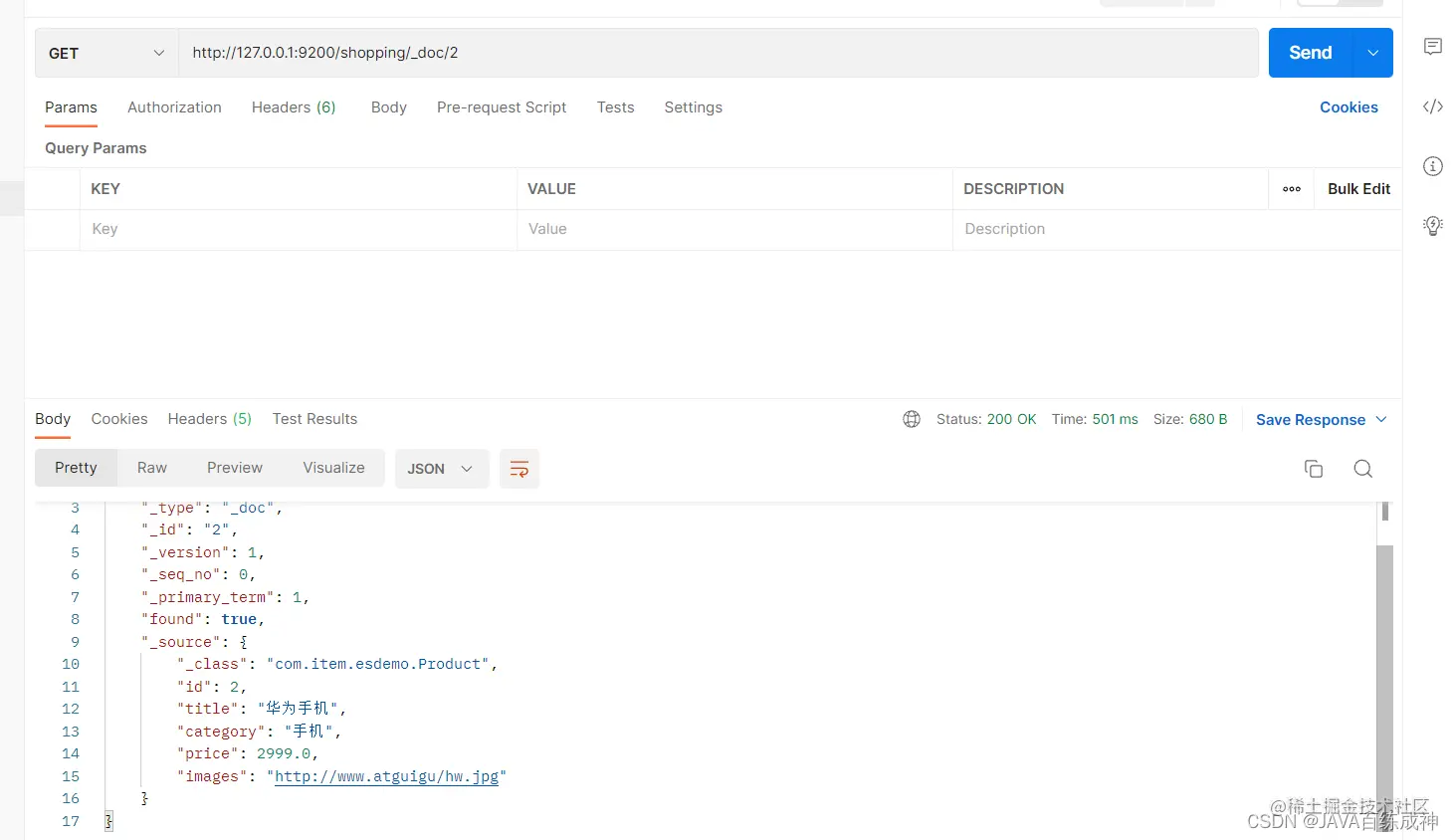1453x840 pixels.
Task: Click the "_primary_term": 1 line
Action: (x=225, y=597)
